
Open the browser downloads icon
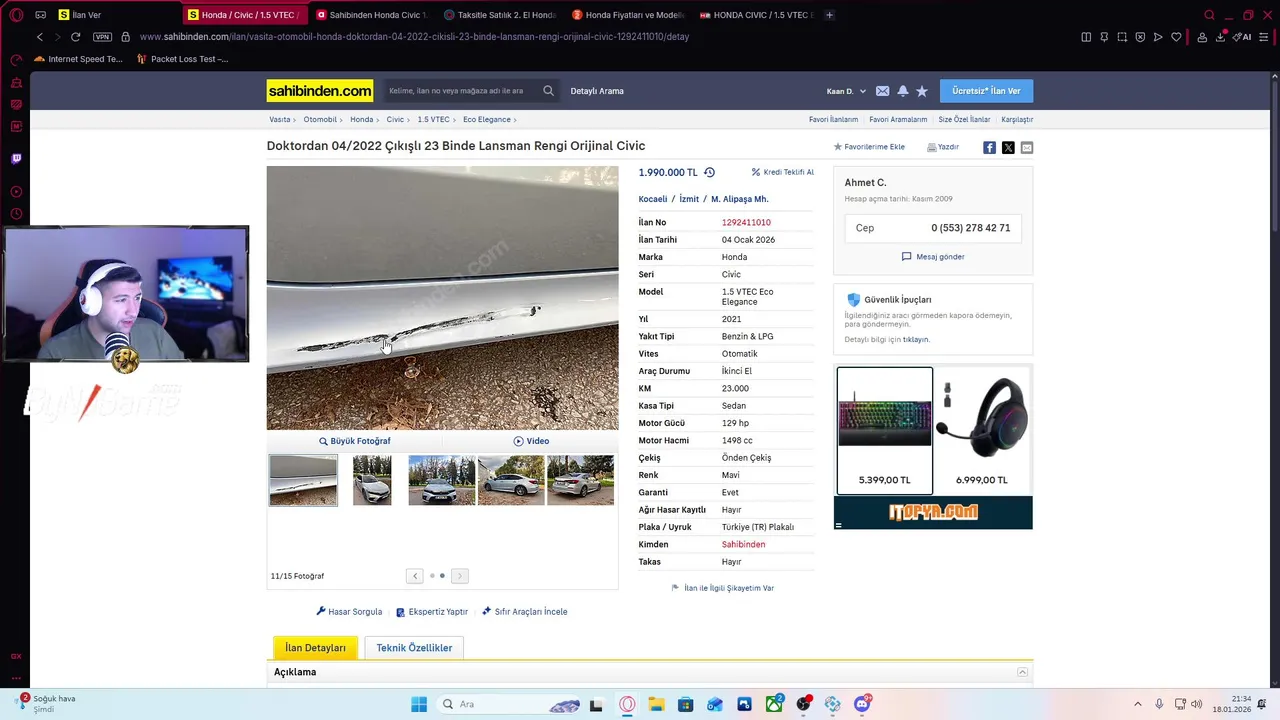(1220, 37)
